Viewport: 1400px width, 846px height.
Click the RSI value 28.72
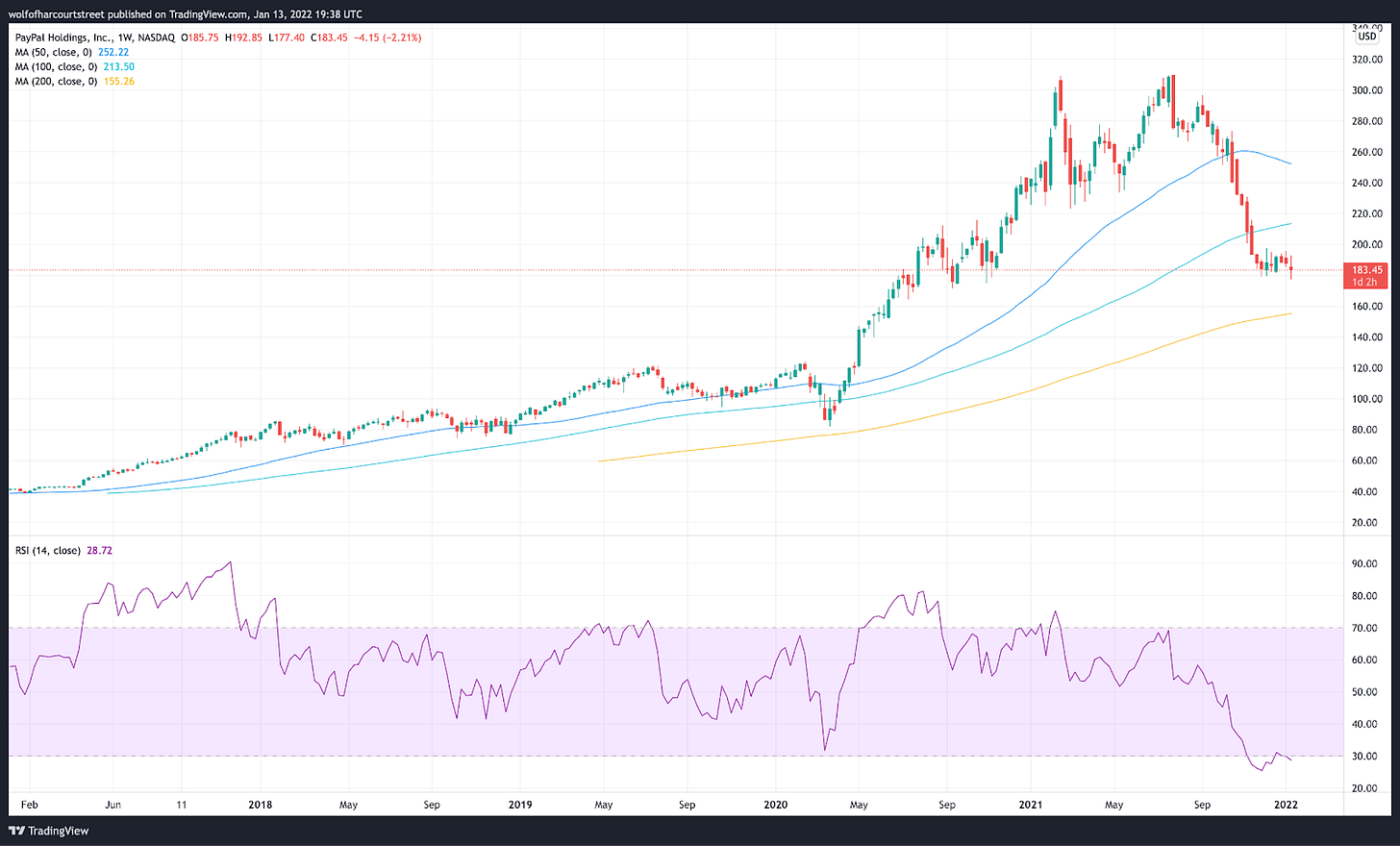[99, 551]
